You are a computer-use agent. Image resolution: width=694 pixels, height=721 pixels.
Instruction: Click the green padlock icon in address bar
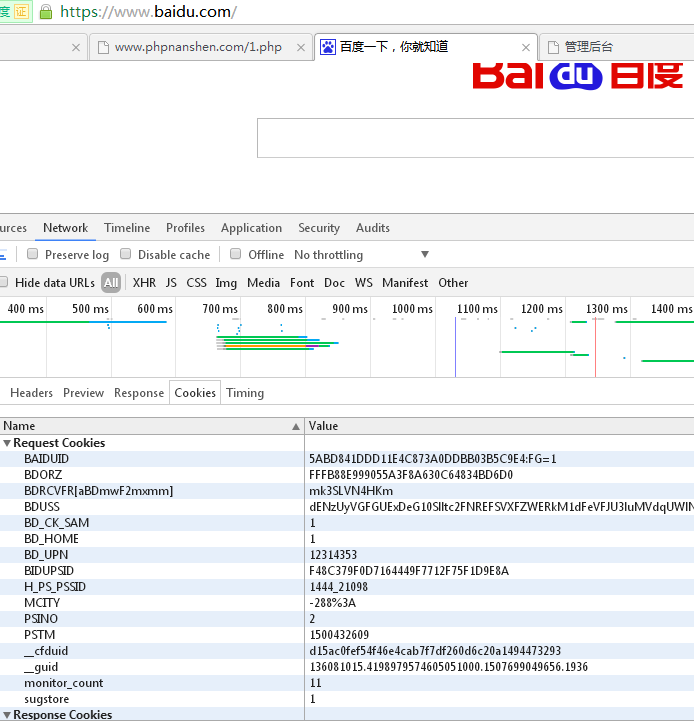[x=46, y=11]
